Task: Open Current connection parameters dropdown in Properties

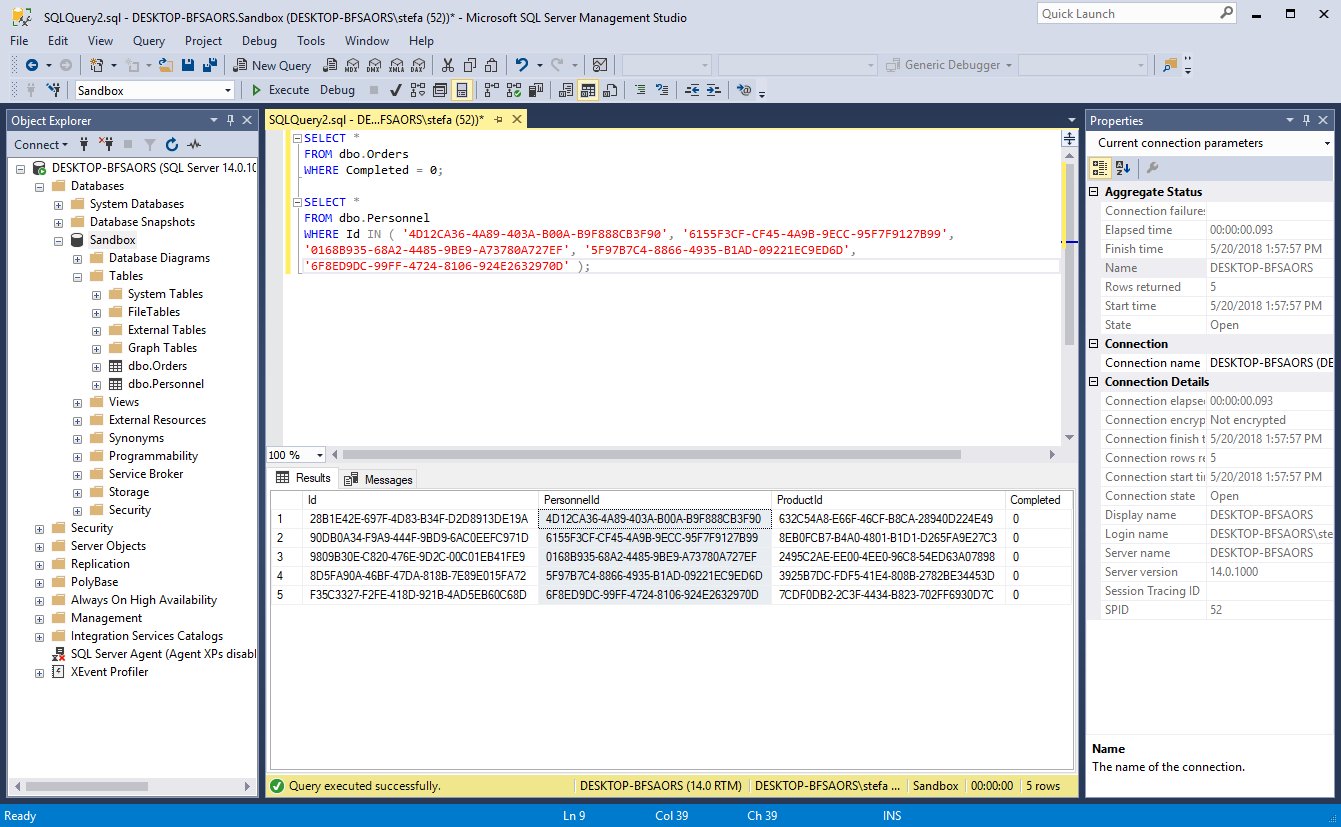Action: point(1327,143)
